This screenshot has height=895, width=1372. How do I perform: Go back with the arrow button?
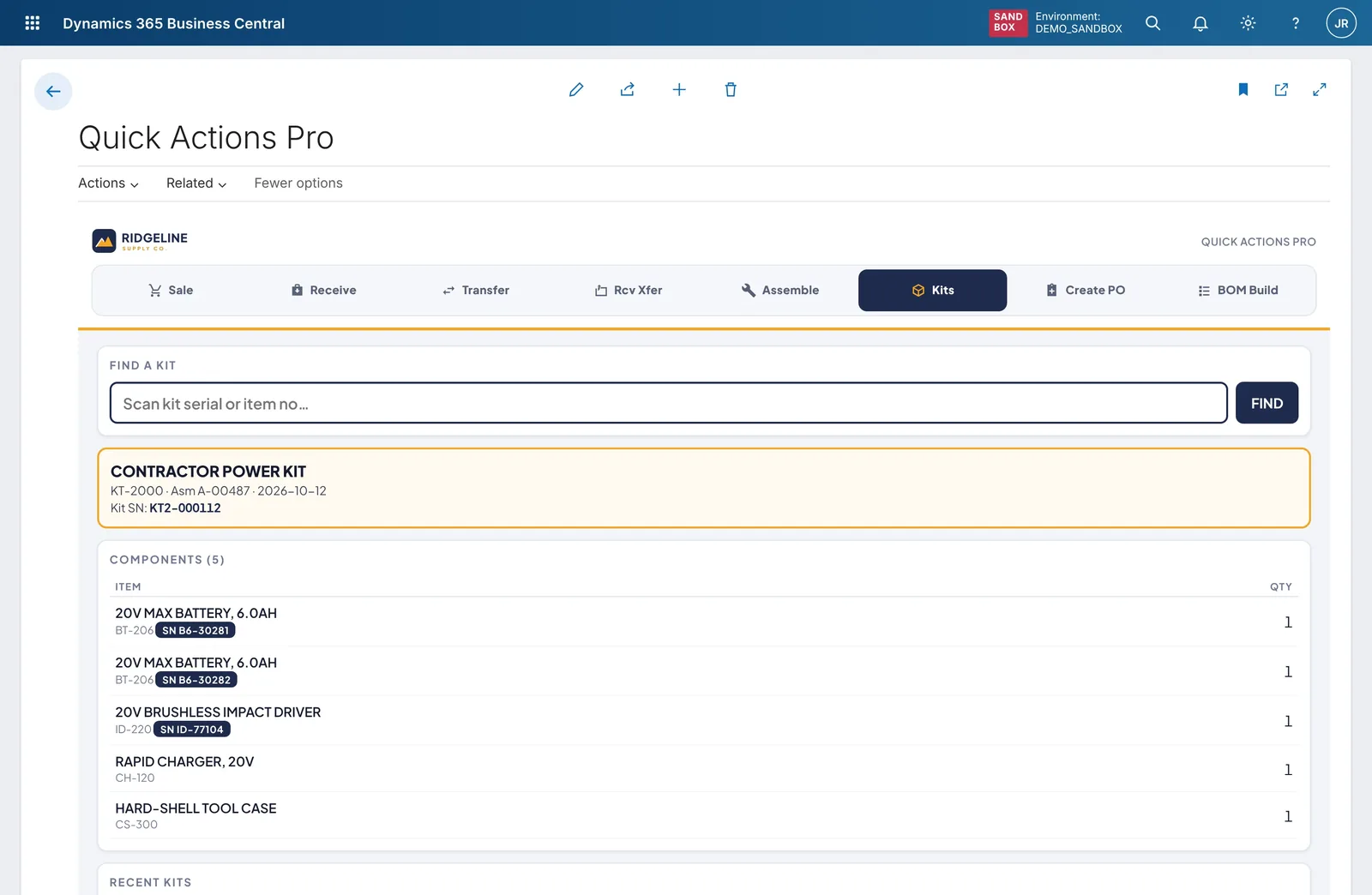pyautogui.click(x=53, y=92)
